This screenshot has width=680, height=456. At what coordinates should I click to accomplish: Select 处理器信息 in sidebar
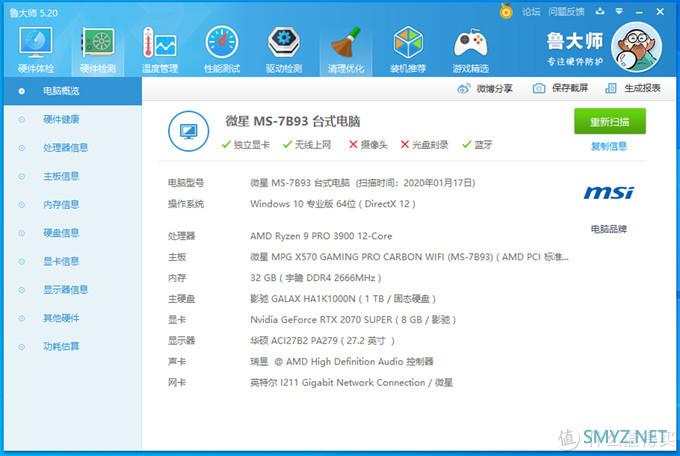point(73,148)
